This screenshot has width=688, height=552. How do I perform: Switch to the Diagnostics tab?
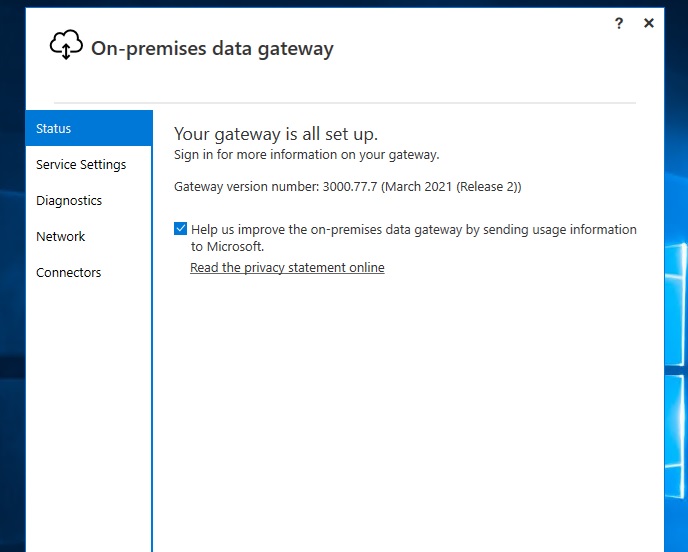[89, 200]
